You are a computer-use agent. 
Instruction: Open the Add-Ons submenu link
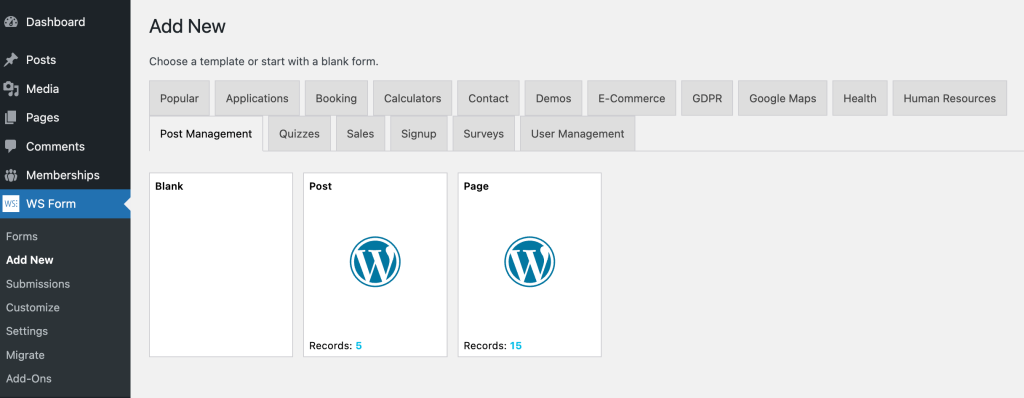[x=29, y=378]
